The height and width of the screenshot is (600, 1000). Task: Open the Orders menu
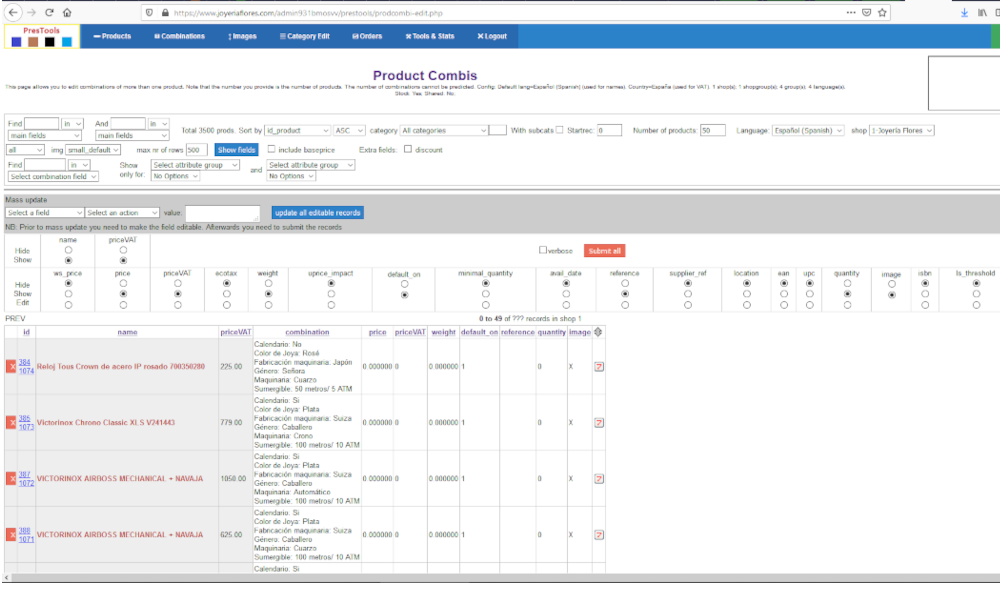click(x=367, y=36)
